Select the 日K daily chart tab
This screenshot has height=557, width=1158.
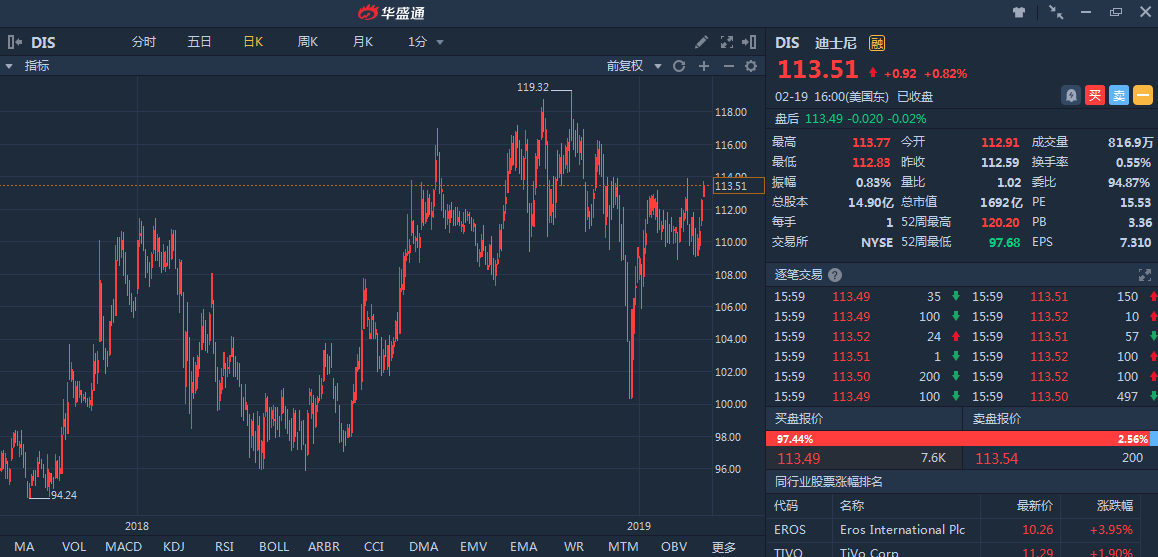(x=253, y=42)
